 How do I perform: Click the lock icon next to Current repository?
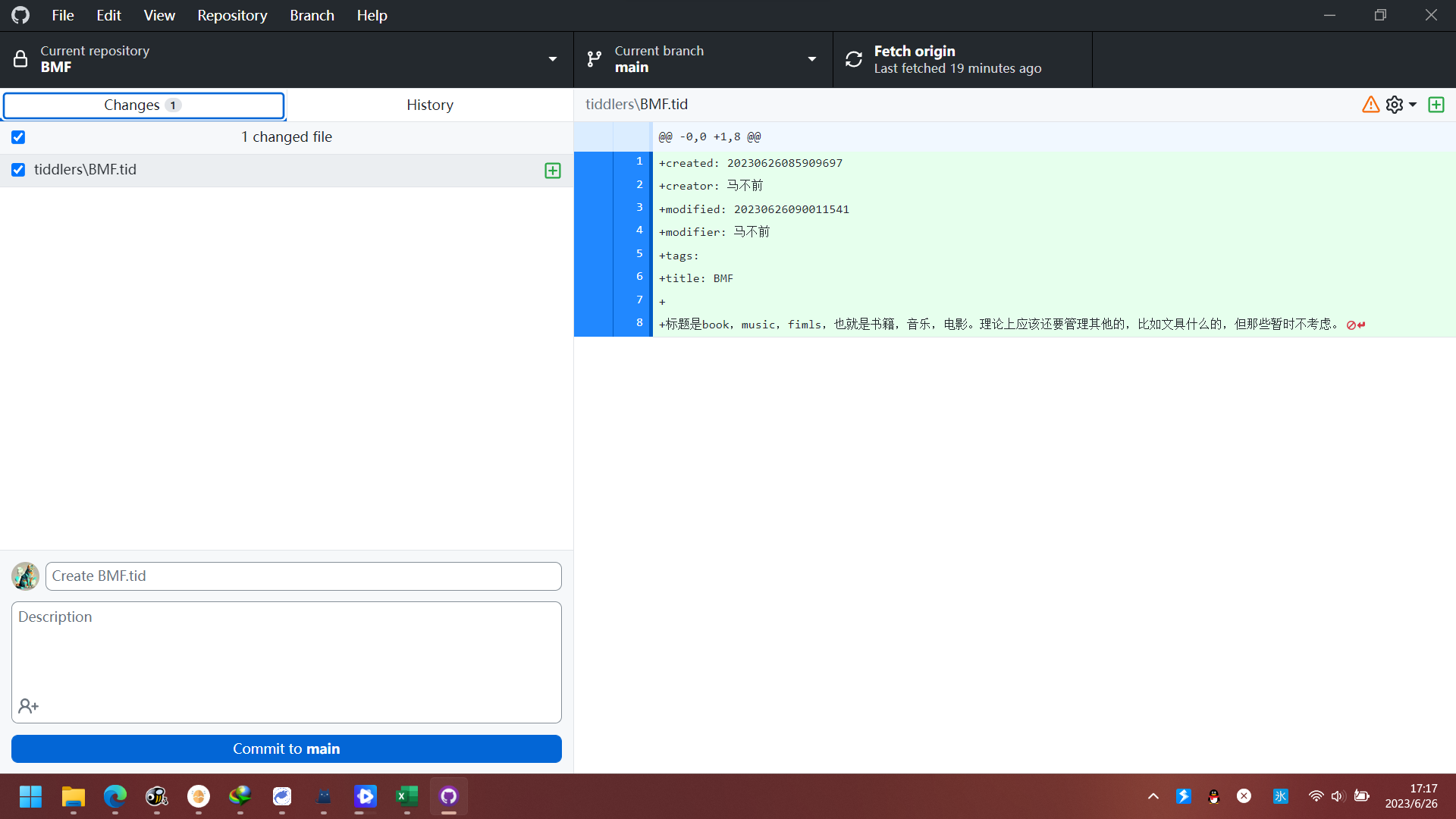pos(20,58)
